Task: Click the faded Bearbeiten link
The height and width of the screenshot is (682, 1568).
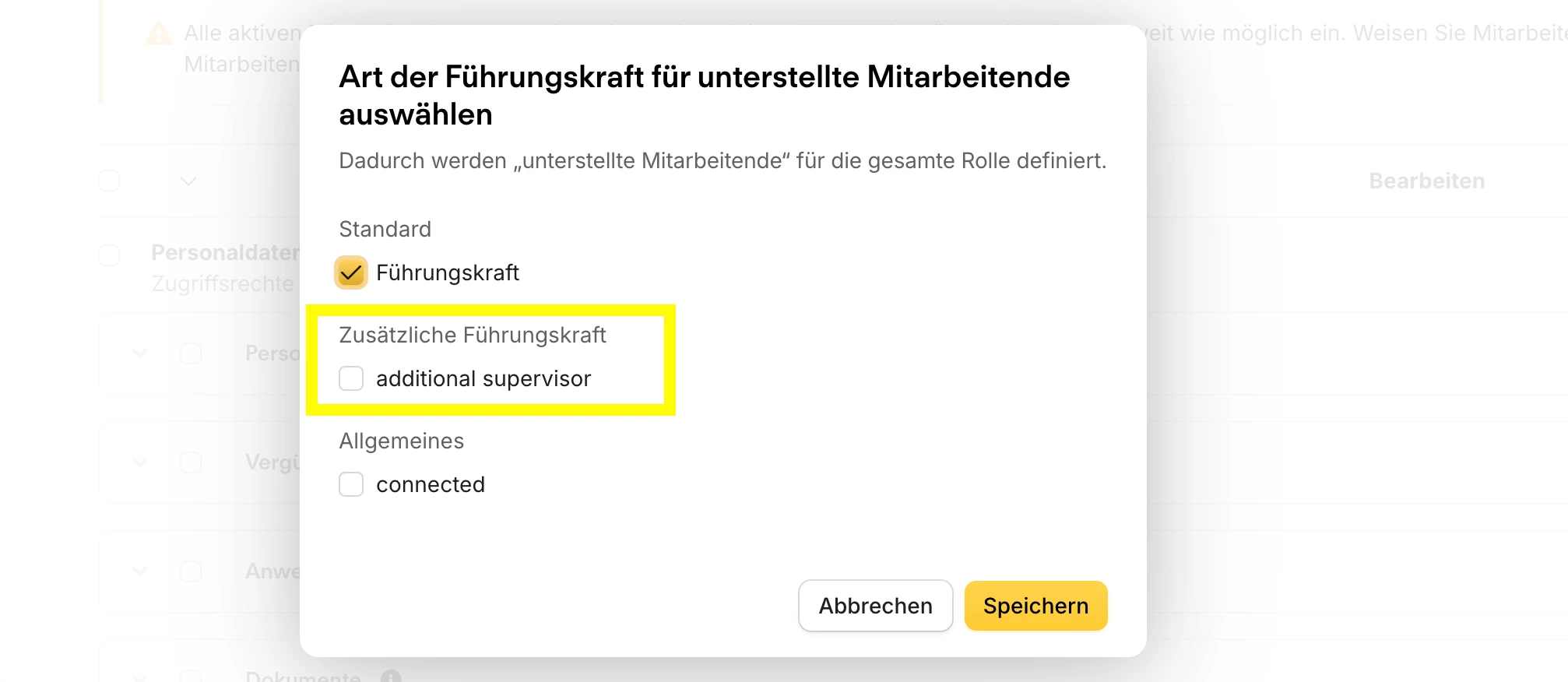Action: coord(1426,181)
